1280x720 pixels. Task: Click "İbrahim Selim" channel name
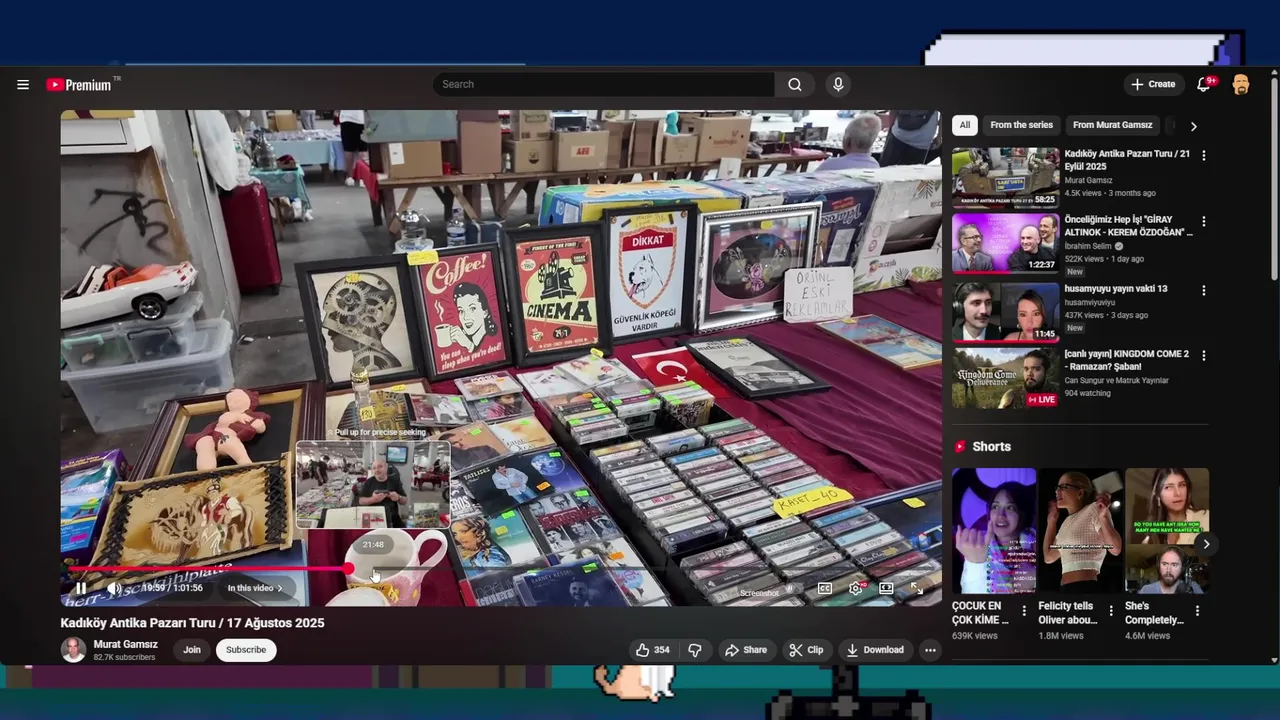pos(1089,246)
